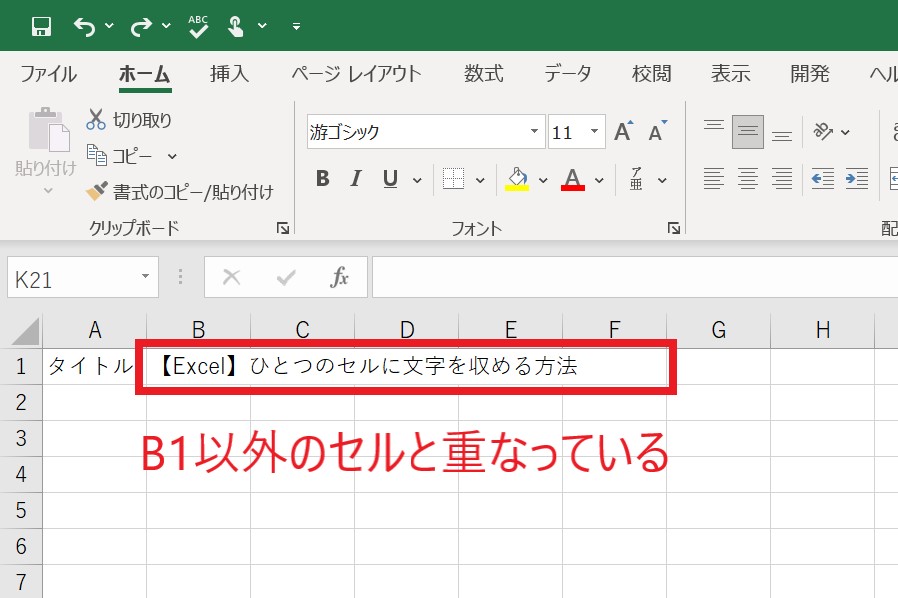Screen dimensions: 898x598
Task: Click the increase indent icon
Action: (x=857, y=179)
